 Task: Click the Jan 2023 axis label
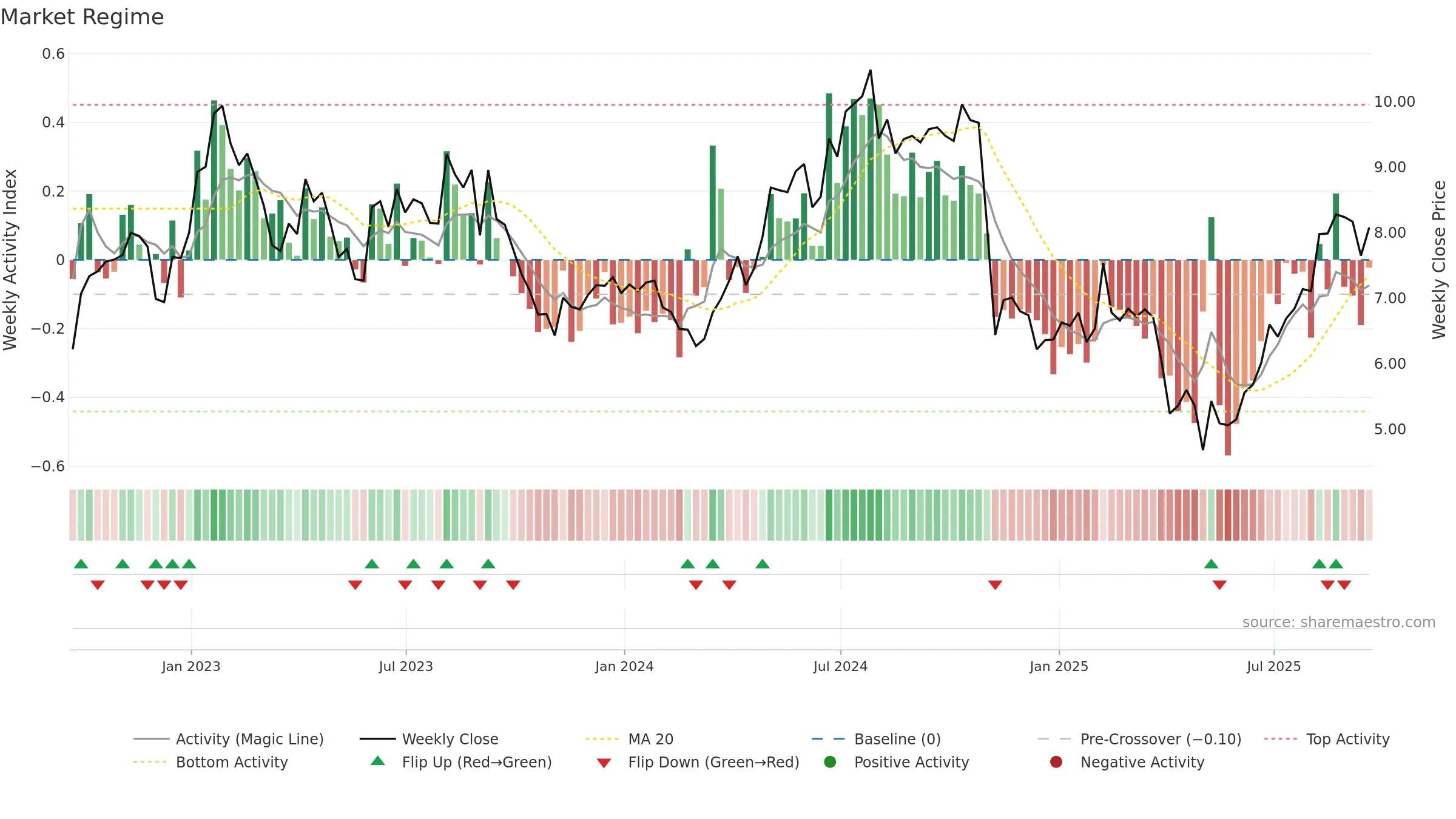tap(191, 667)
